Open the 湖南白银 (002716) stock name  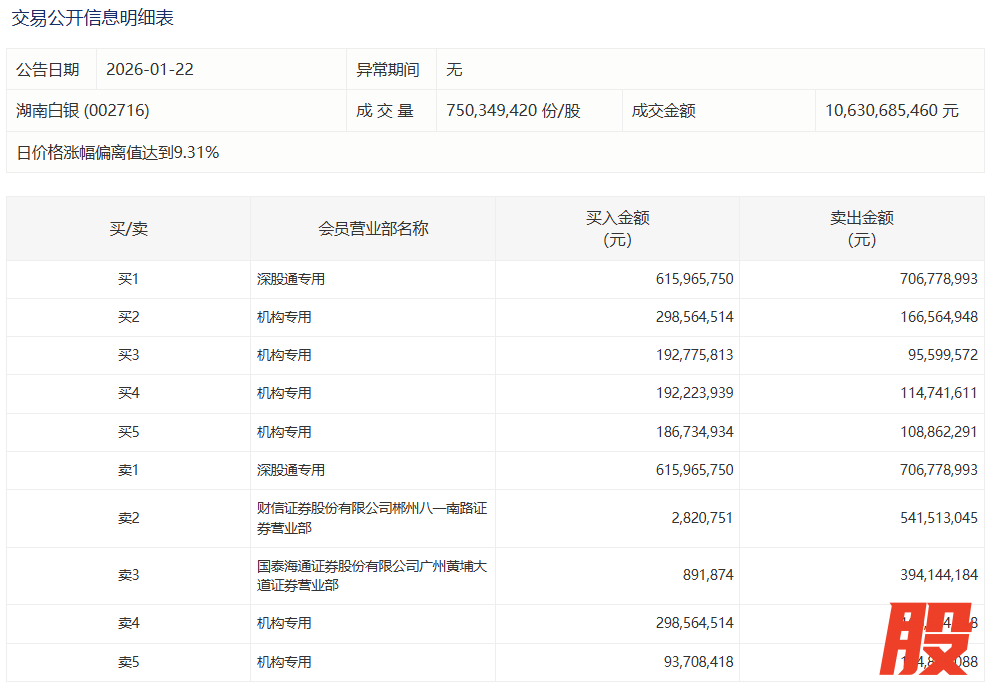click(x=83, y=111)
